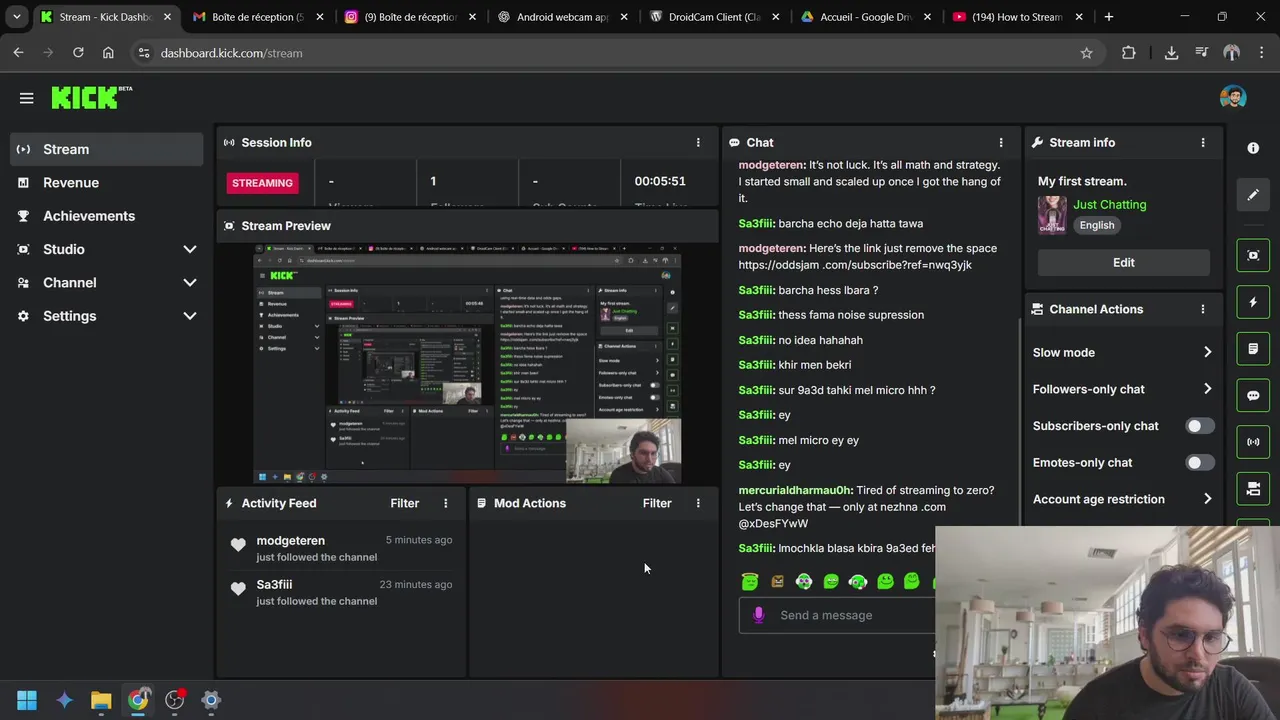1280x720 pixels.
Task: Click the English language tag
Action: pos(1097,225)
